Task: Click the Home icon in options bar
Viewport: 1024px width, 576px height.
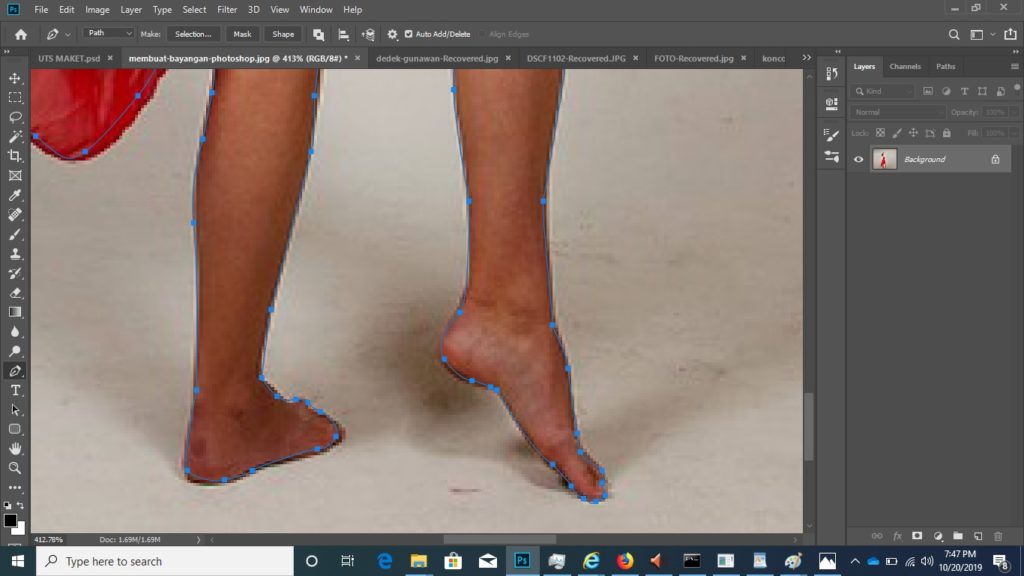Action: 21,35
